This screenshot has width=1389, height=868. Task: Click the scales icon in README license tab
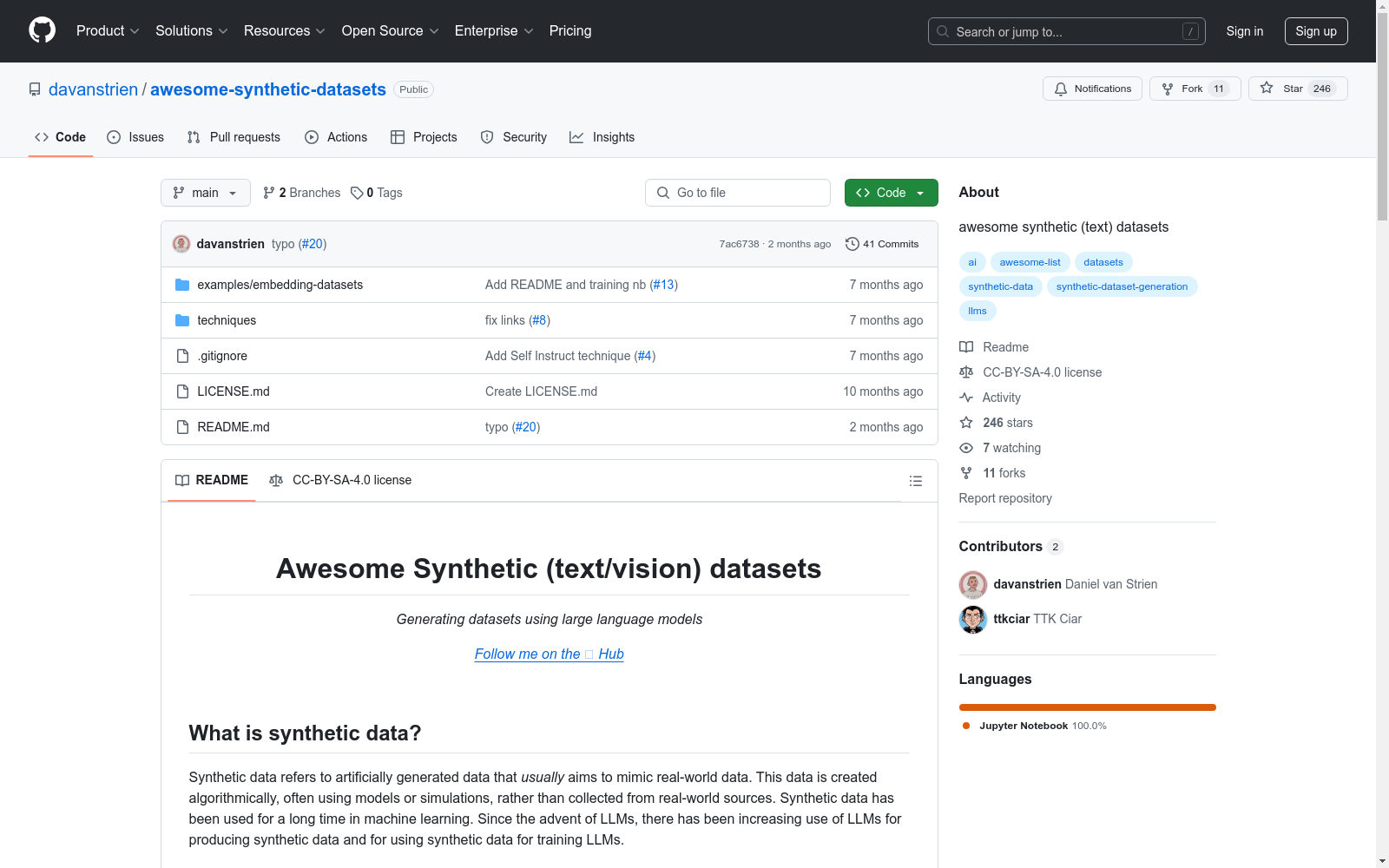coord(276,481)
